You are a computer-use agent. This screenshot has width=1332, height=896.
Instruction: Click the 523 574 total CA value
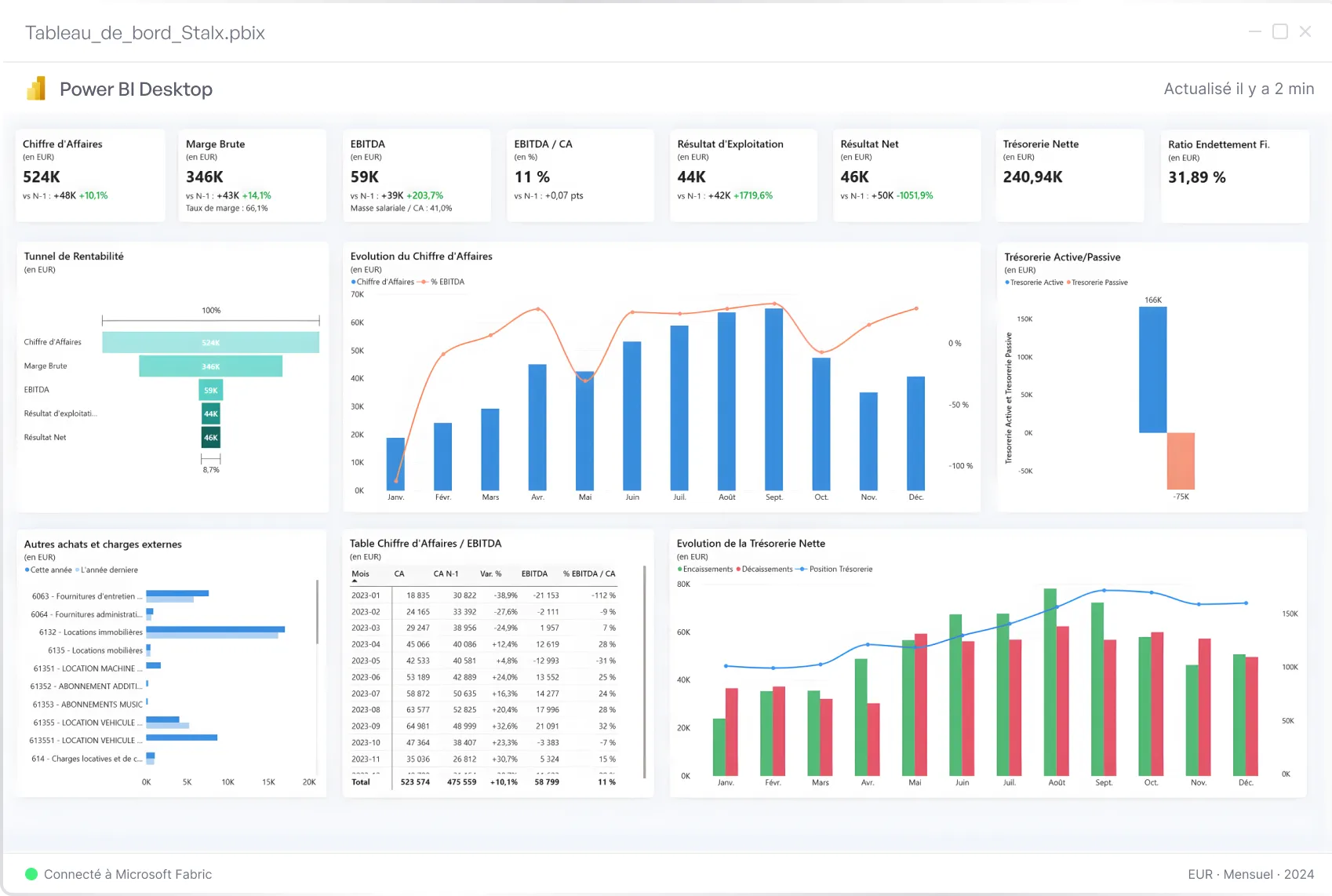pyautogui.click(x=415, y=782)
